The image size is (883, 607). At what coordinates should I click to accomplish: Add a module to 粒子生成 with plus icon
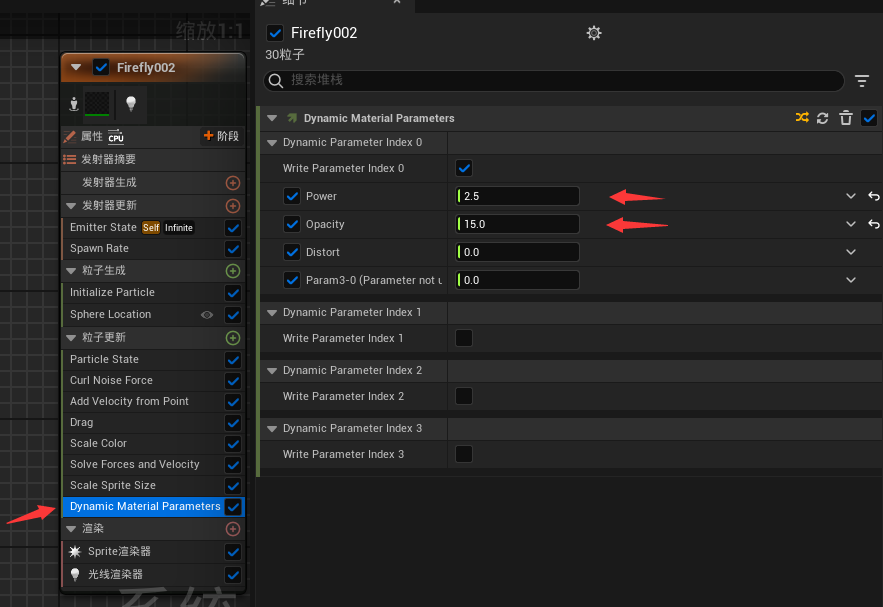click(233, 271)
